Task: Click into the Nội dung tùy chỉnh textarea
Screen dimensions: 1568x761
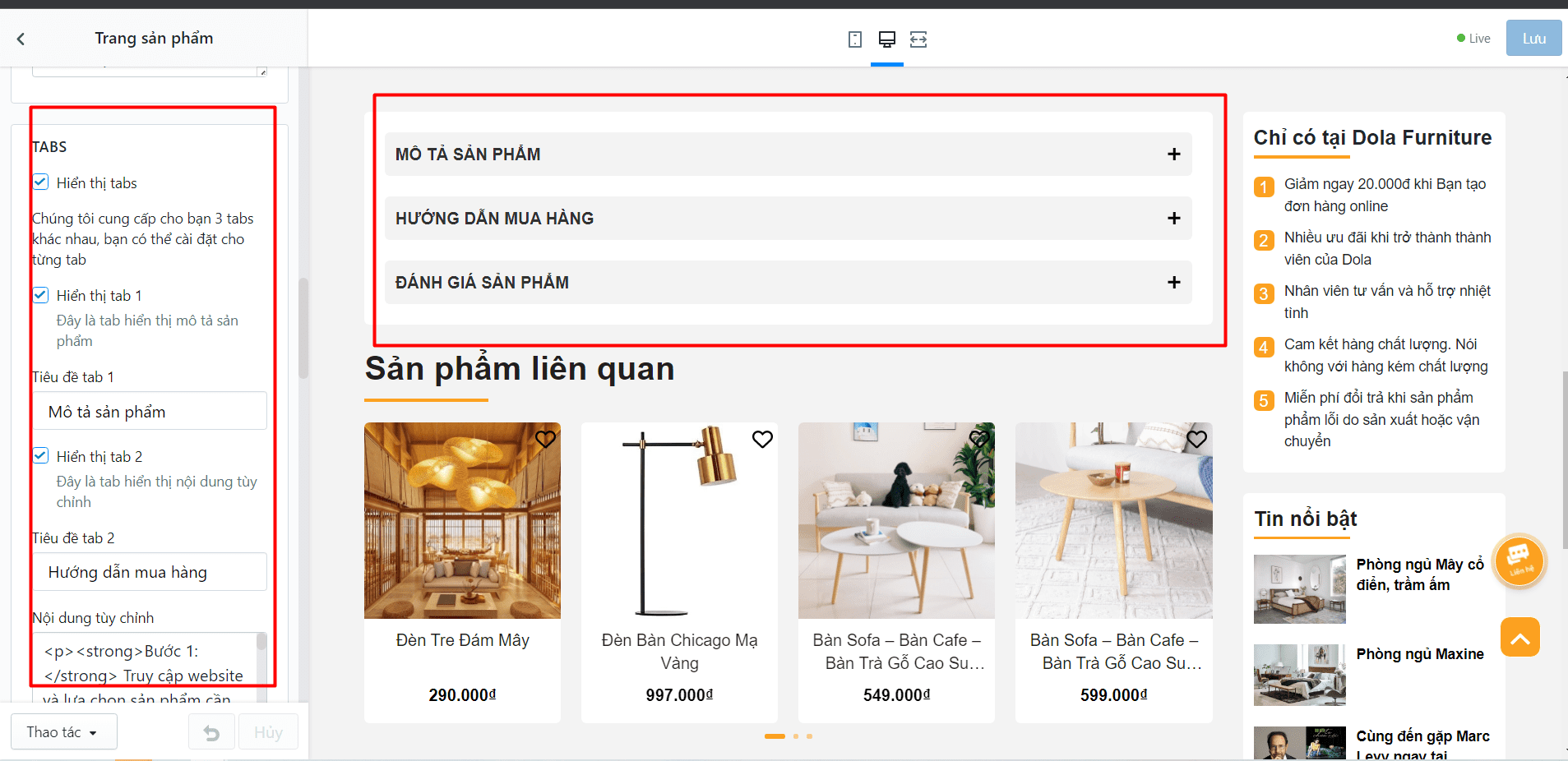Action: pyautogui.click(x=150, y=666)
